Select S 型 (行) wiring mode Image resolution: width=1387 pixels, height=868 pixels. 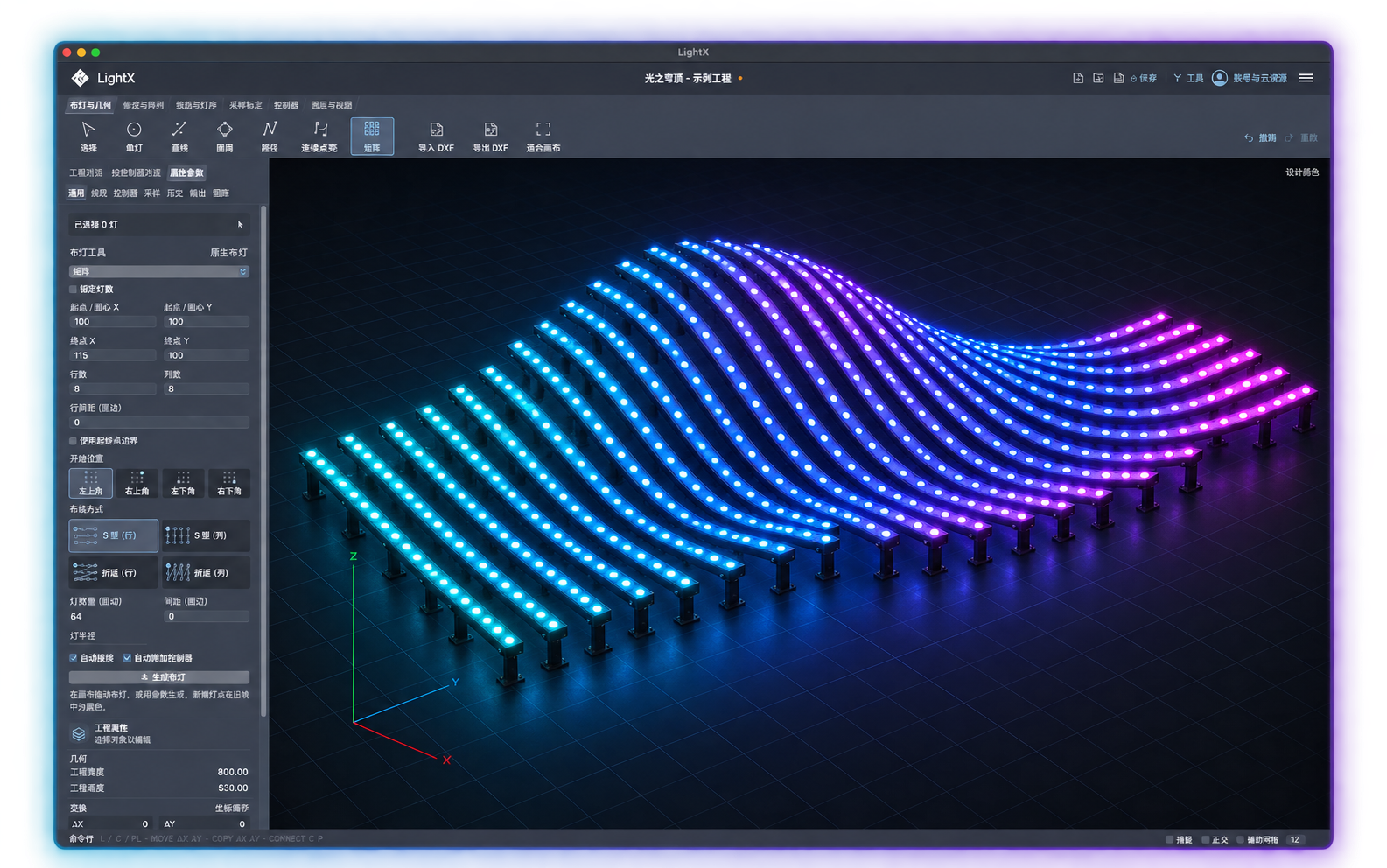point(114,535)
